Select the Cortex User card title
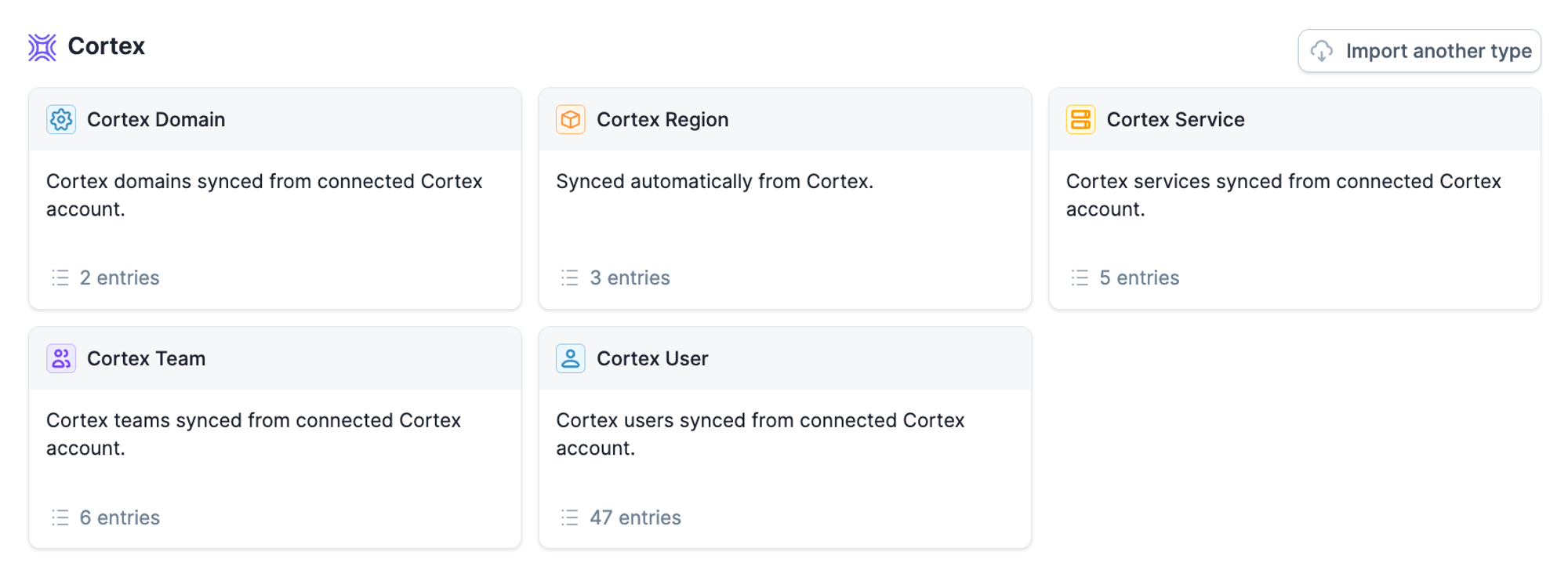1568x577 pixels. [652, 359]
